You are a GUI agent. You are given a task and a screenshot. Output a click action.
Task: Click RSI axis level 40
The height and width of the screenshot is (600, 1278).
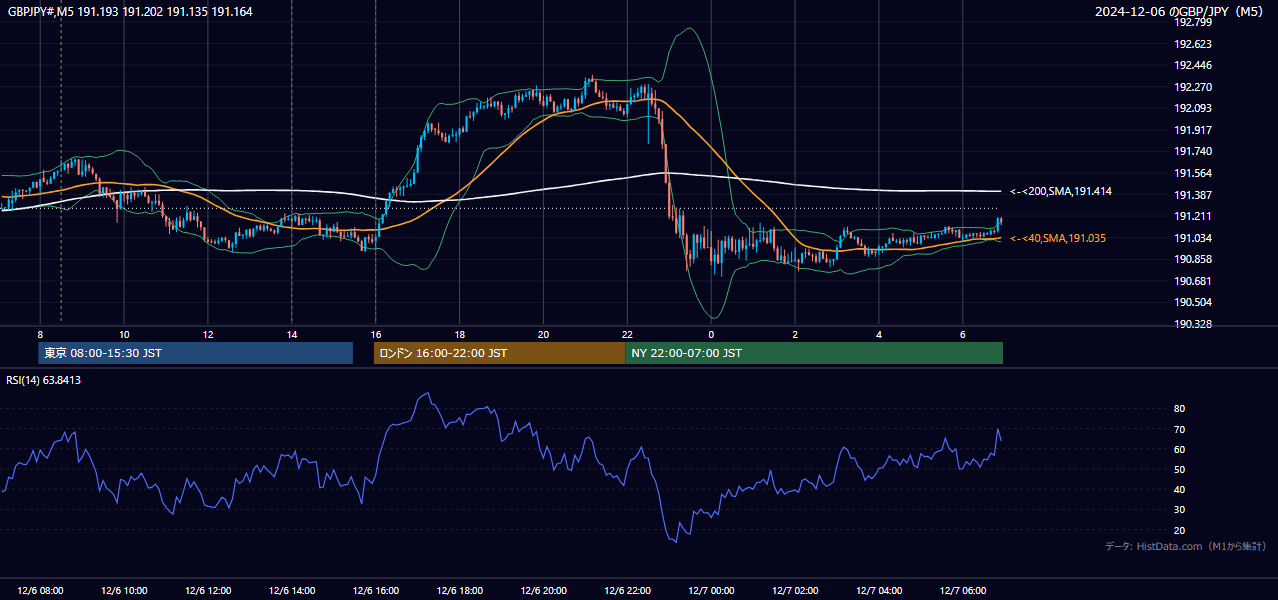coord(1179,490)
